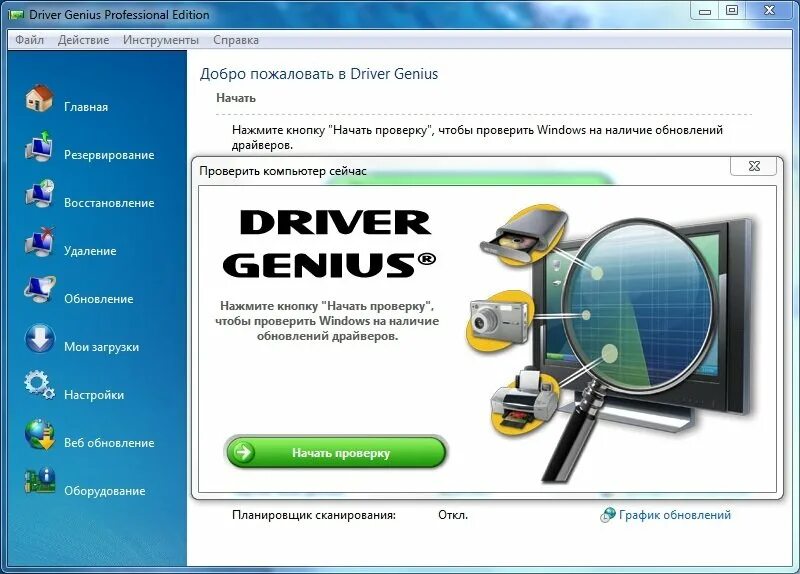
Task: Choose the Удаление sidebar label
Action: 90,251
